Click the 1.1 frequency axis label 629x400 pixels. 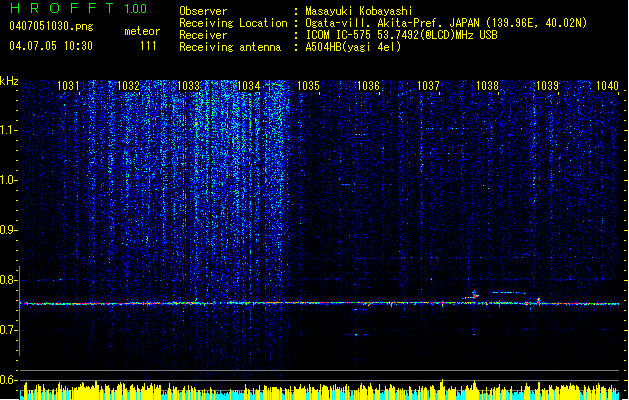pyautogui.click(x=8, y=130)
